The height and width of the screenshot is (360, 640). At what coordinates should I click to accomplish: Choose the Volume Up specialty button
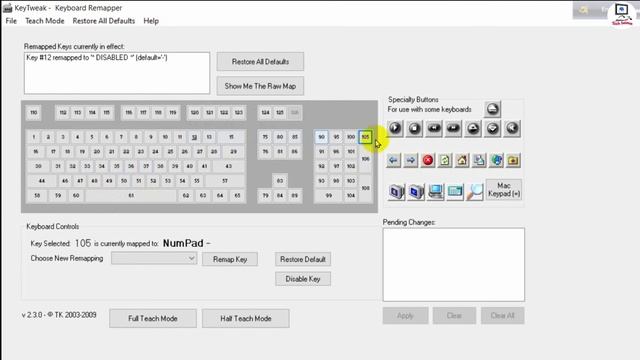tap(473, 129)
